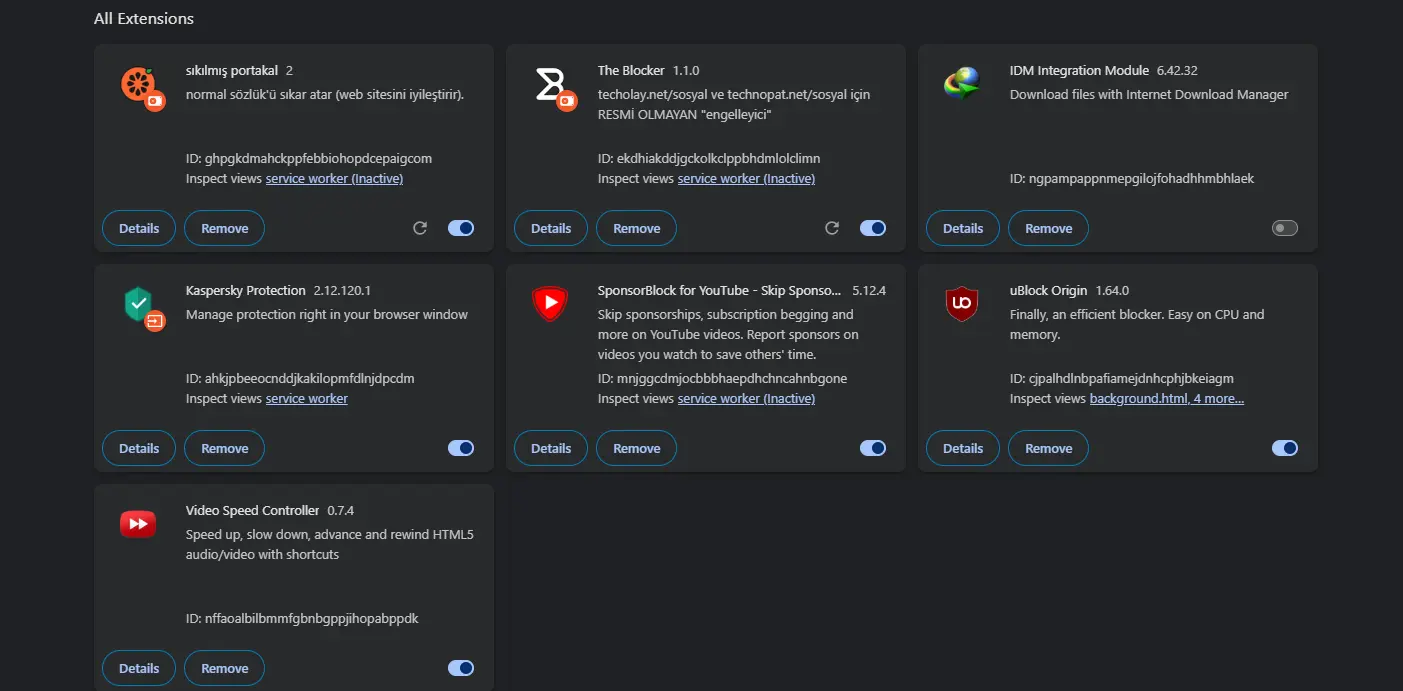Click uBlock Origin ID cjpalhdlnbpafiamejdnhcphjbkeiagm
The width and height of the screenshot is (1403, 691).
1122,379
